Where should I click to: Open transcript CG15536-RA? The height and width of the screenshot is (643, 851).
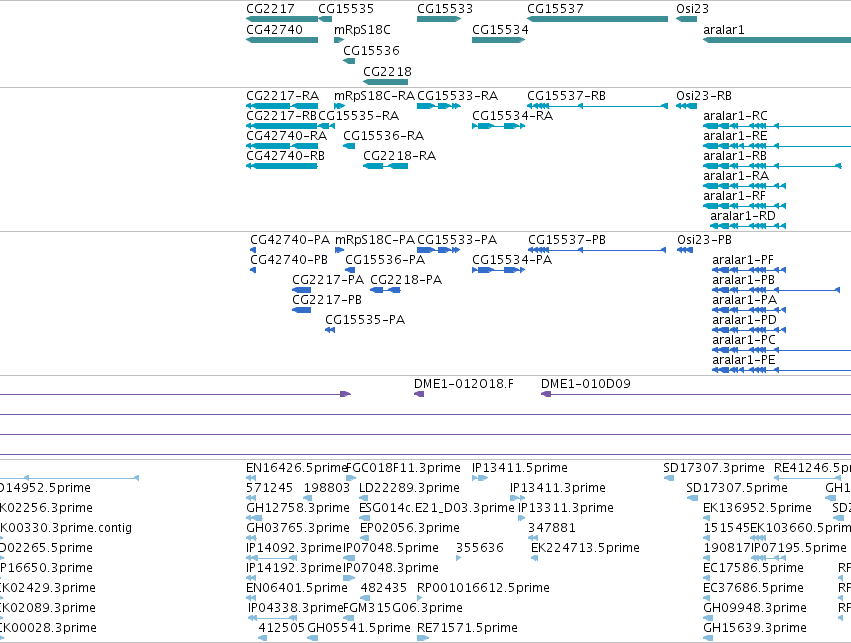click(384, 136)
